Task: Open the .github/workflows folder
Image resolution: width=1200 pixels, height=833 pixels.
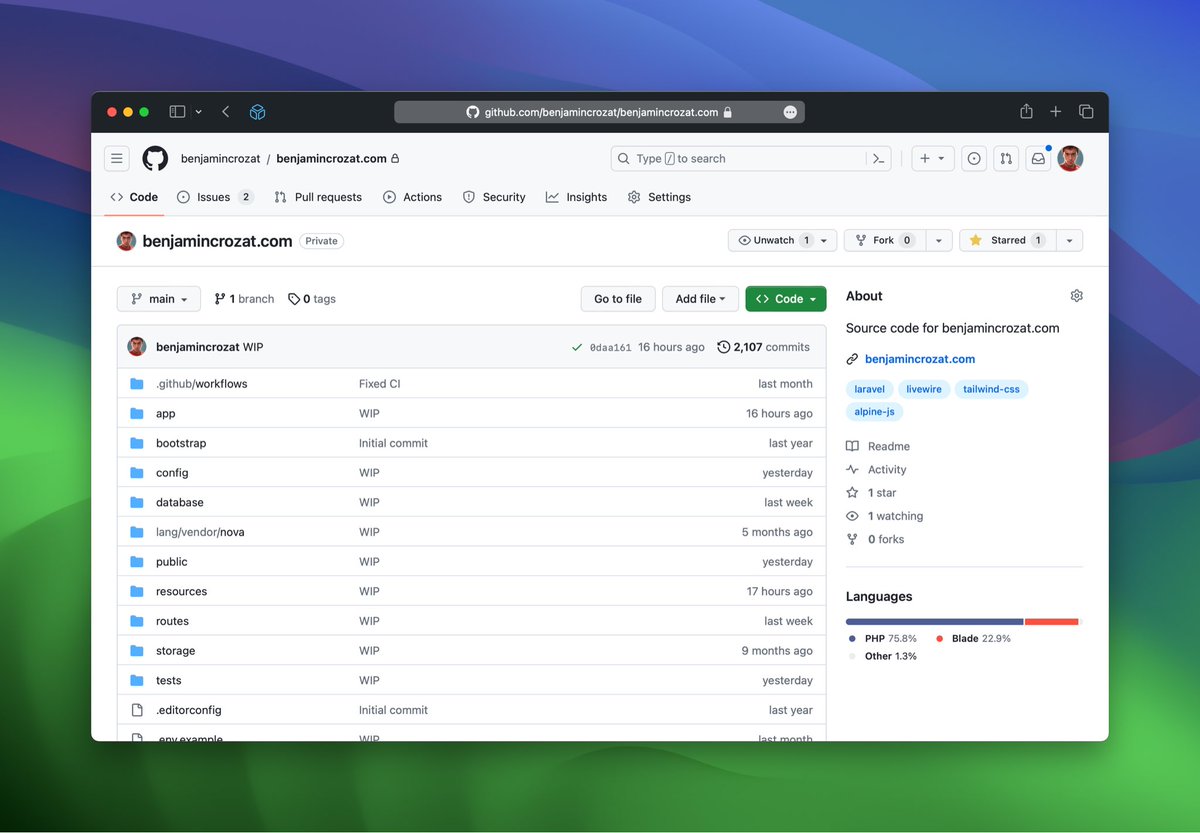Action: (x=201, y=384)
